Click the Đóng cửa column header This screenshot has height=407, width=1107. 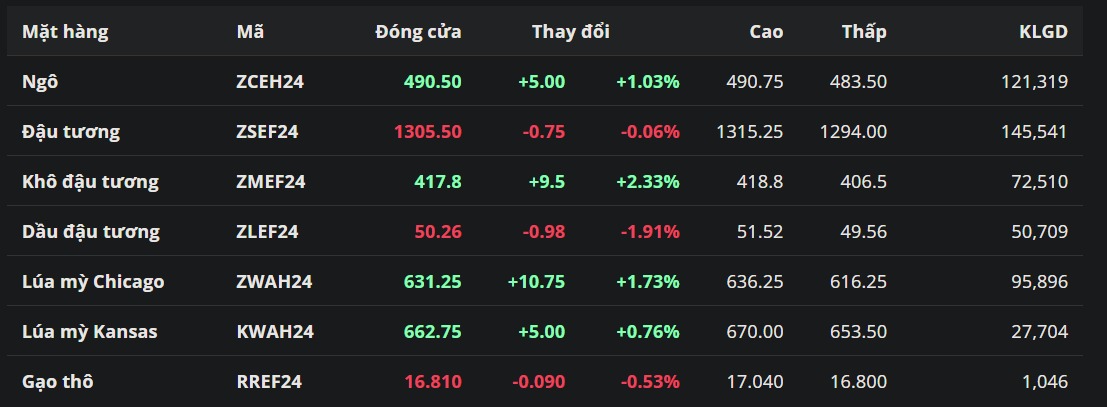tap(418, 31)
